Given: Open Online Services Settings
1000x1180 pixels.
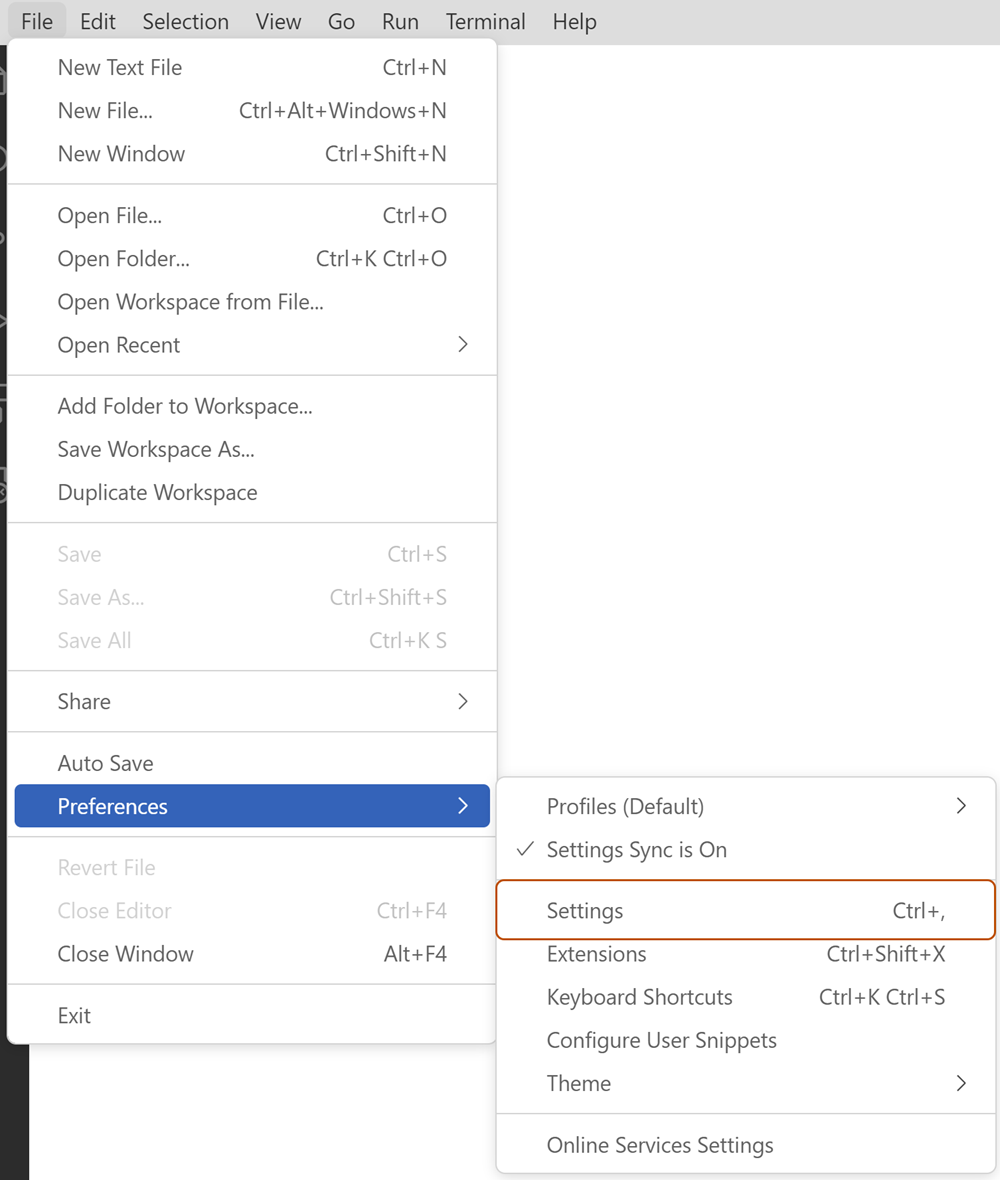Looking at the screenshot, I should (x=660, y=1144).
